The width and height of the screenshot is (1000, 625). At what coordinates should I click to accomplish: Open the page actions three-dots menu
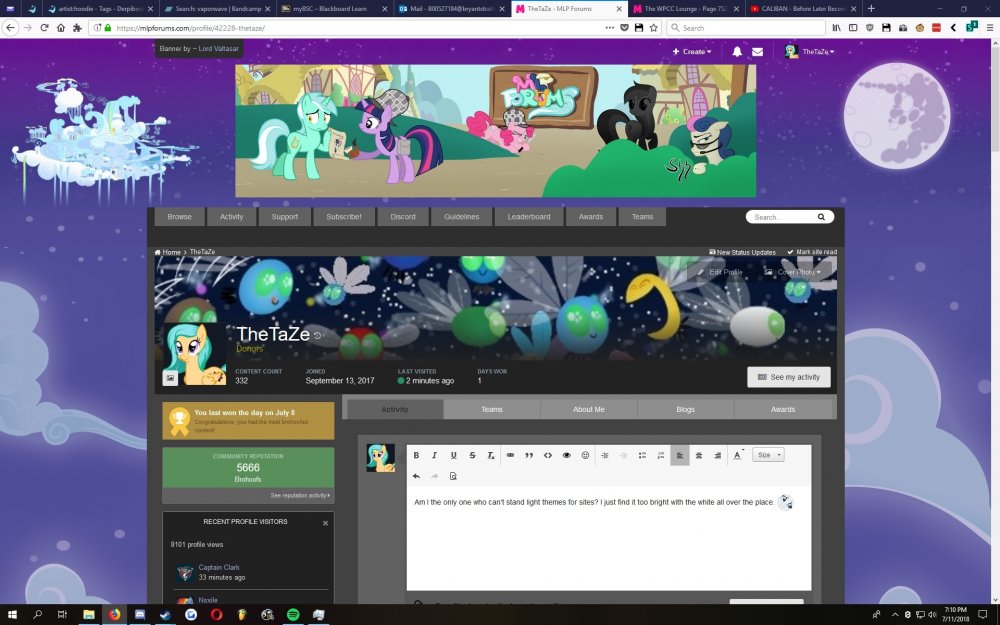[609, 28]
